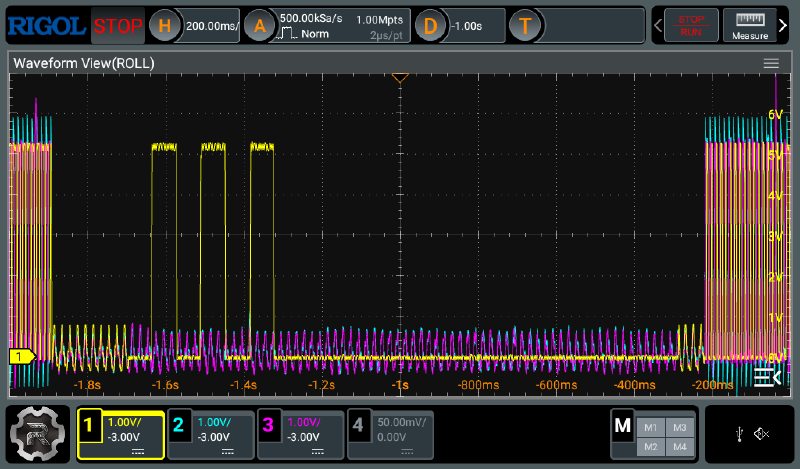Open trigger settings (T)

pos(524,26)
